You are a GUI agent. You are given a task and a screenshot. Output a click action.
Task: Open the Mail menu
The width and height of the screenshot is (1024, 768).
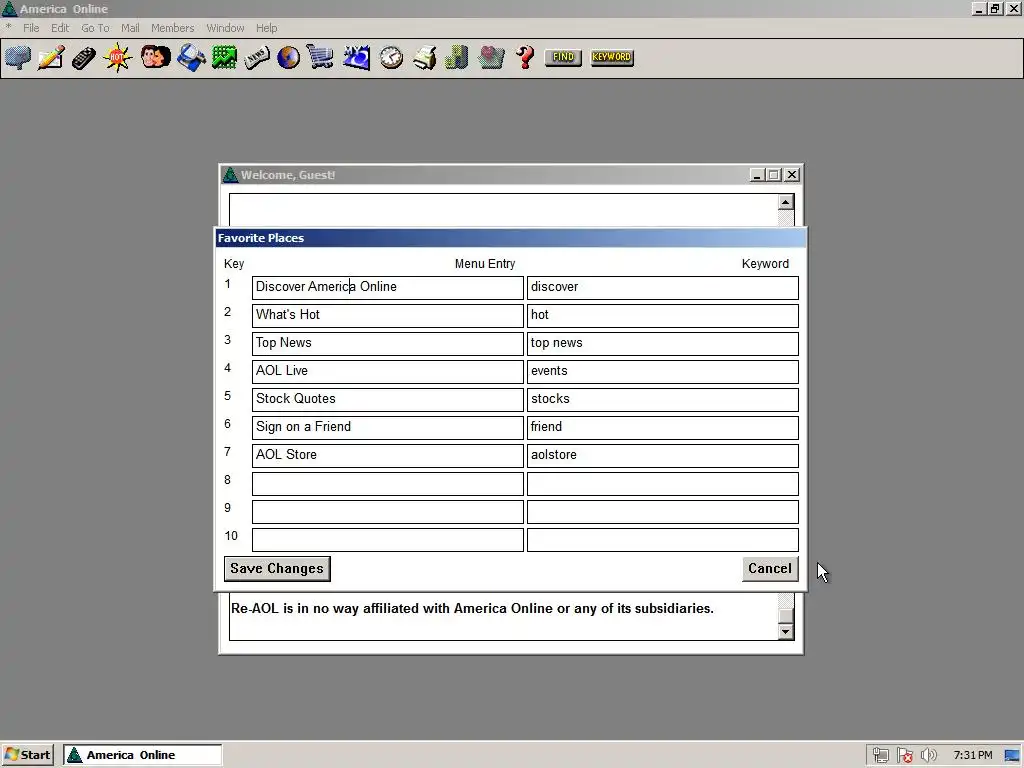pyautogui.click(x=130, y=28)
